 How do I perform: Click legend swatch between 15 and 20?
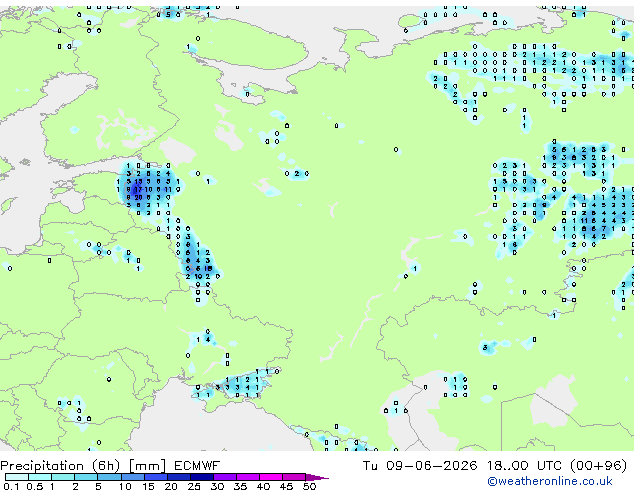[156, 477]
